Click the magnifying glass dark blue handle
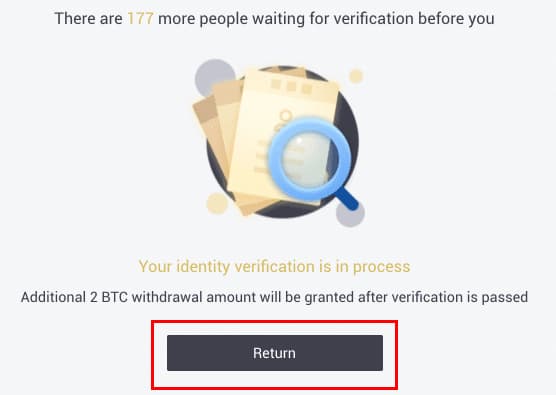Viewport: 556px width, 395px height. 346,199
